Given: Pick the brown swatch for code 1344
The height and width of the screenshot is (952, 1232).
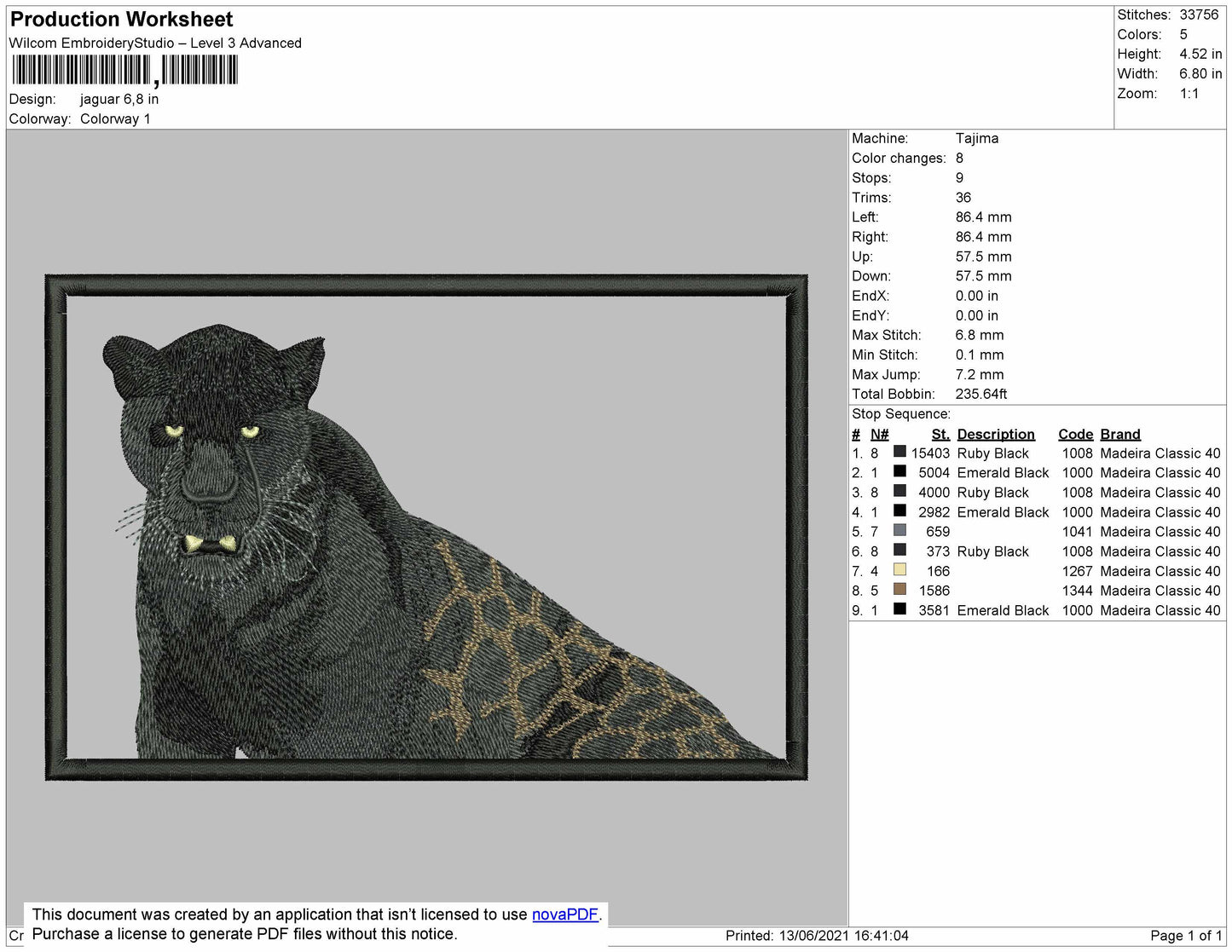Looking at the screenshot, I should point(899,589).
